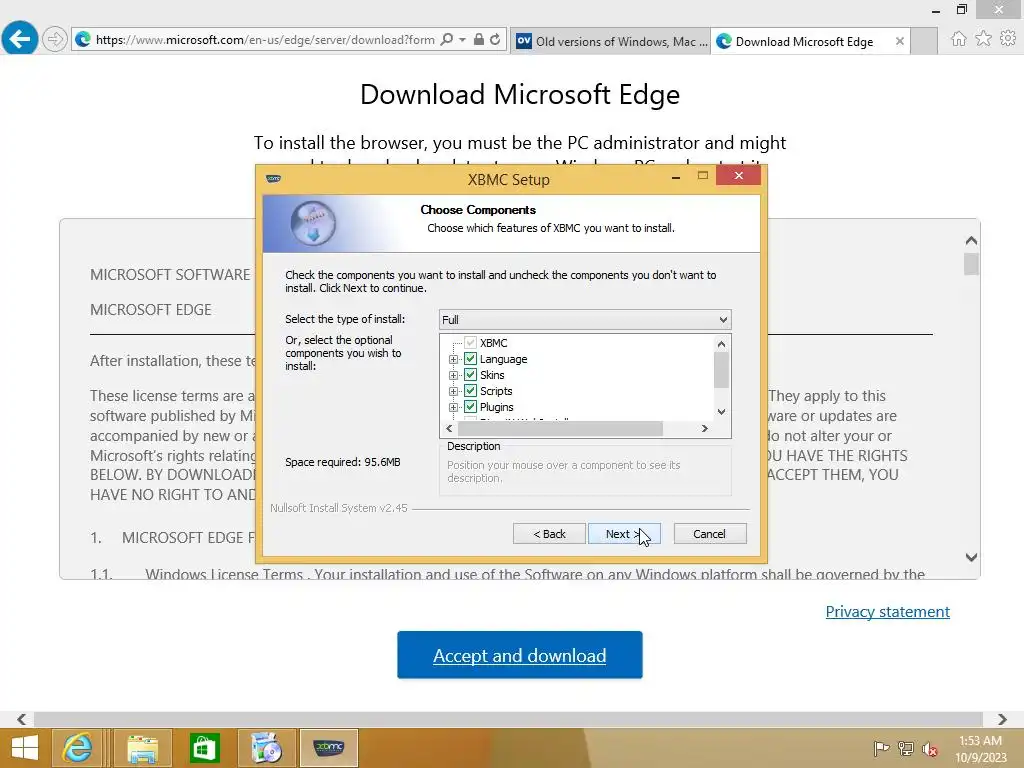1024x768 pixels.
Task: Click the padlock security icon in address bar
Action: (479, 39)
